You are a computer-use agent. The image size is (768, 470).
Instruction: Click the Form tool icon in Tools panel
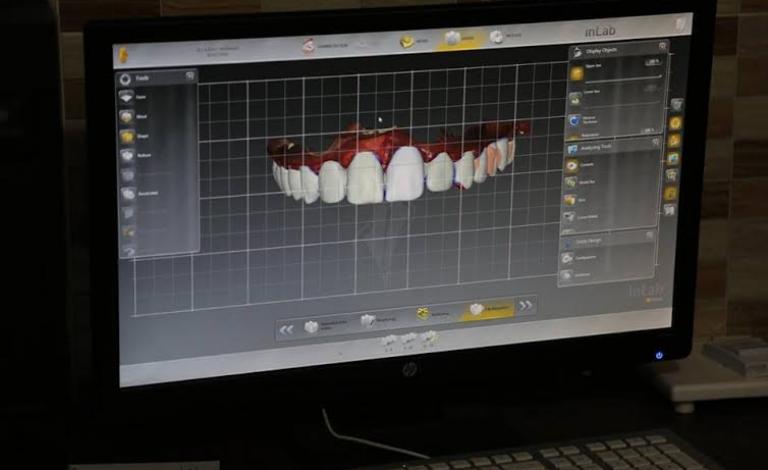126,98
